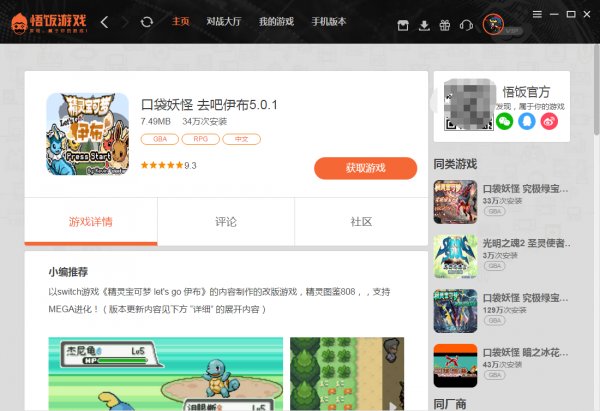Image resolution: width=600 pixels, height=411 pixels.
Task: Open the forest map screenshot
Action: tap(347, 374)
